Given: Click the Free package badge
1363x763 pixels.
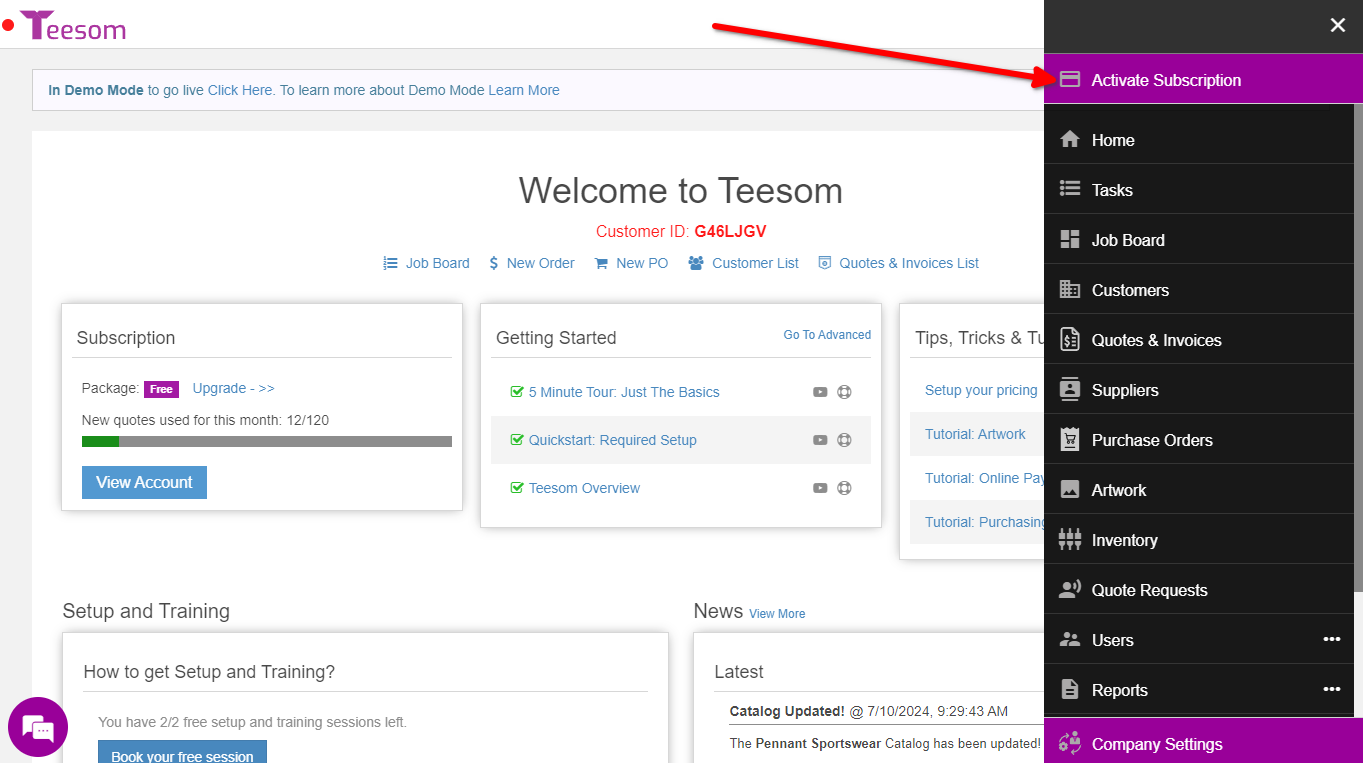Looking at the screenshot, I should click(x=161, y=389).
